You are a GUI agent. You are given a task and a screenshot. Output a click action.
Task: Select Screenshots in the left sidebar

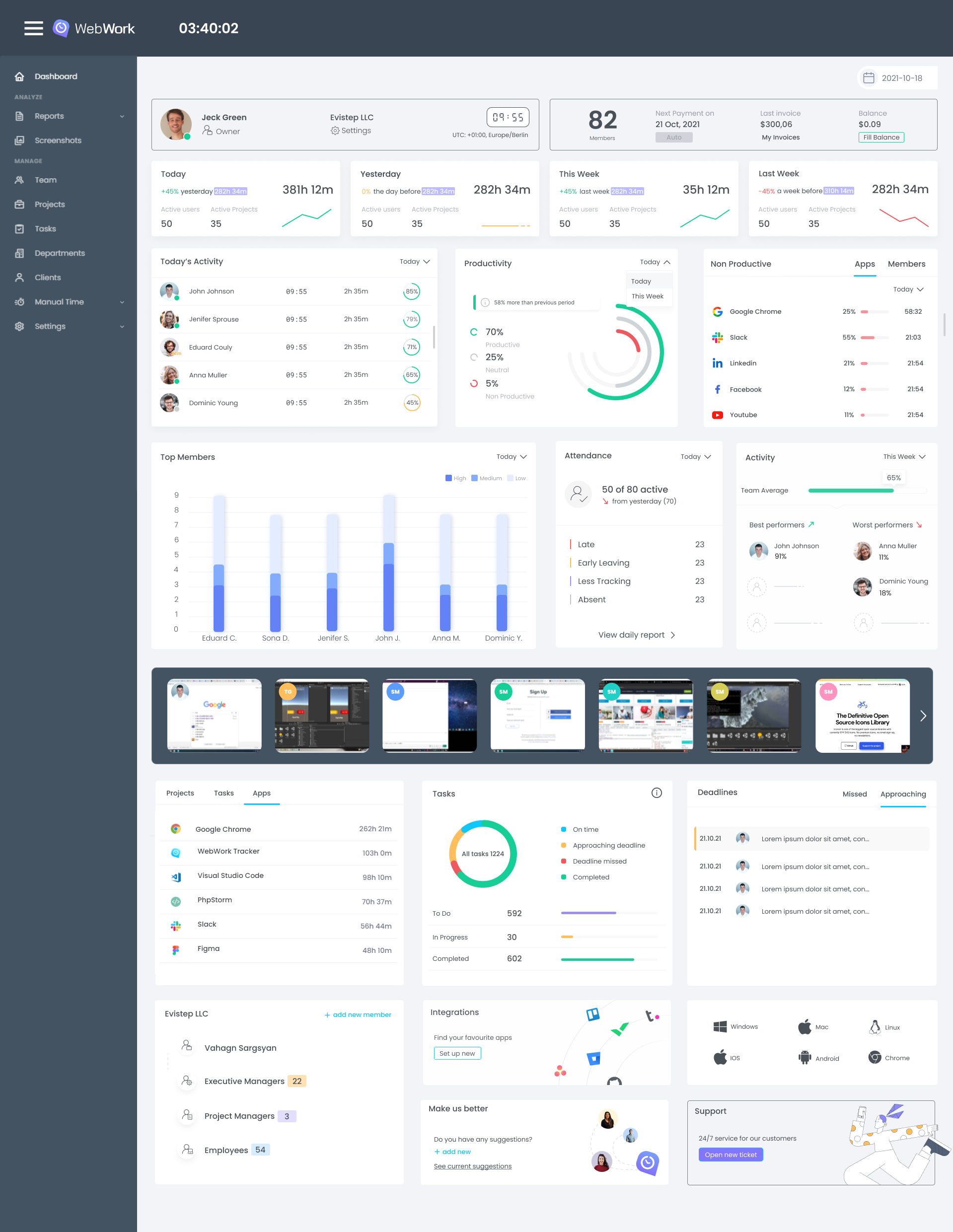point(58,140)
